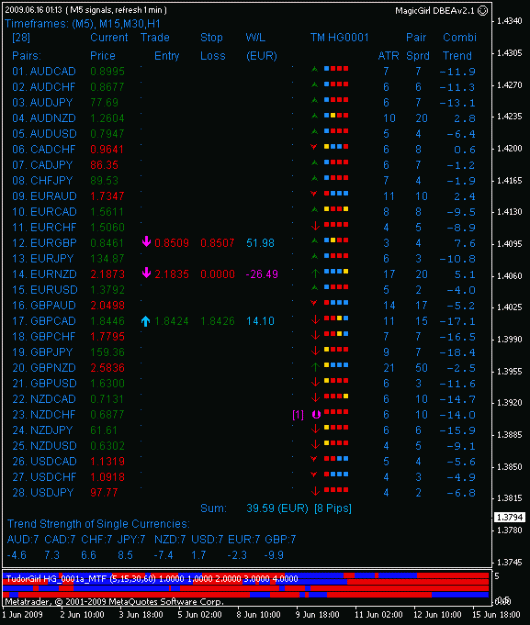Viewport: 530px width, 625px height.
Task: Click the highlighted 1.3794 current price marker
Action: [x=509, y=517]
